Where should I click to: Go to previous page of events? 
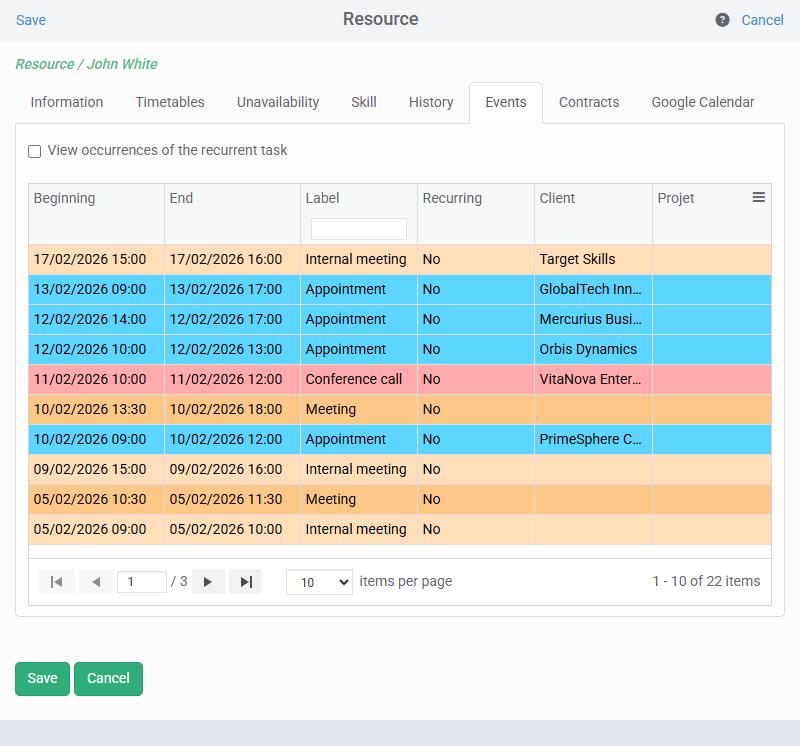point(95,582)
